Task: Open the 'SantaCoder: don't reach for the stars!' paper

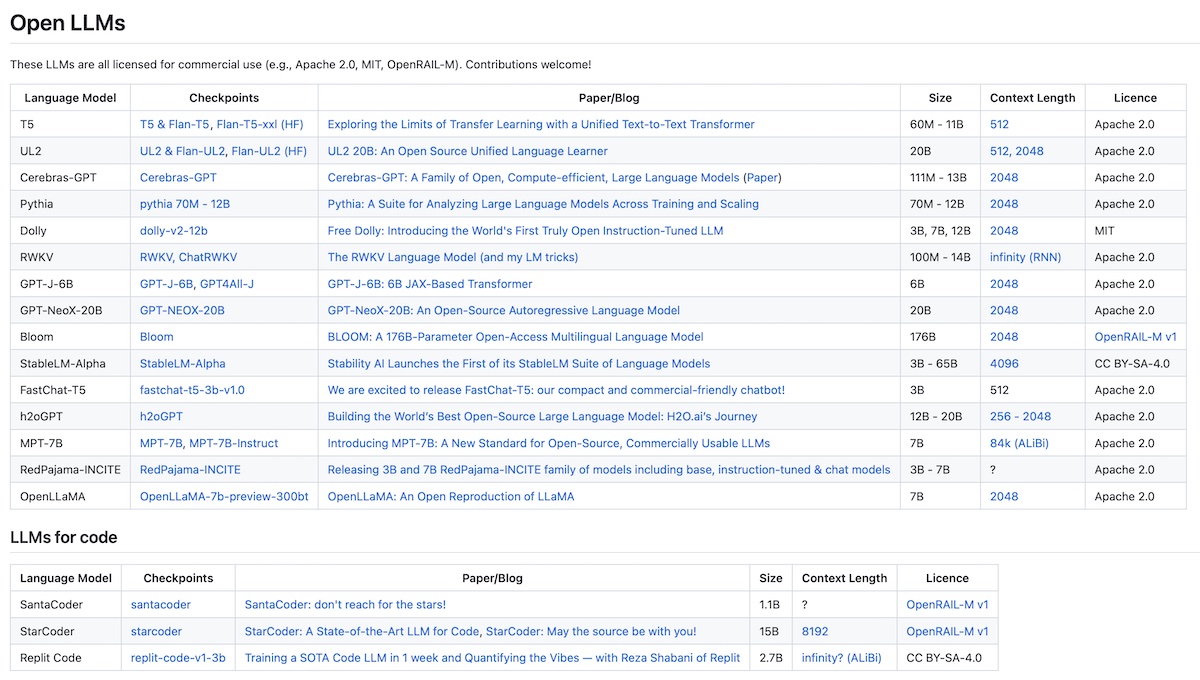Action: point(346,605)
